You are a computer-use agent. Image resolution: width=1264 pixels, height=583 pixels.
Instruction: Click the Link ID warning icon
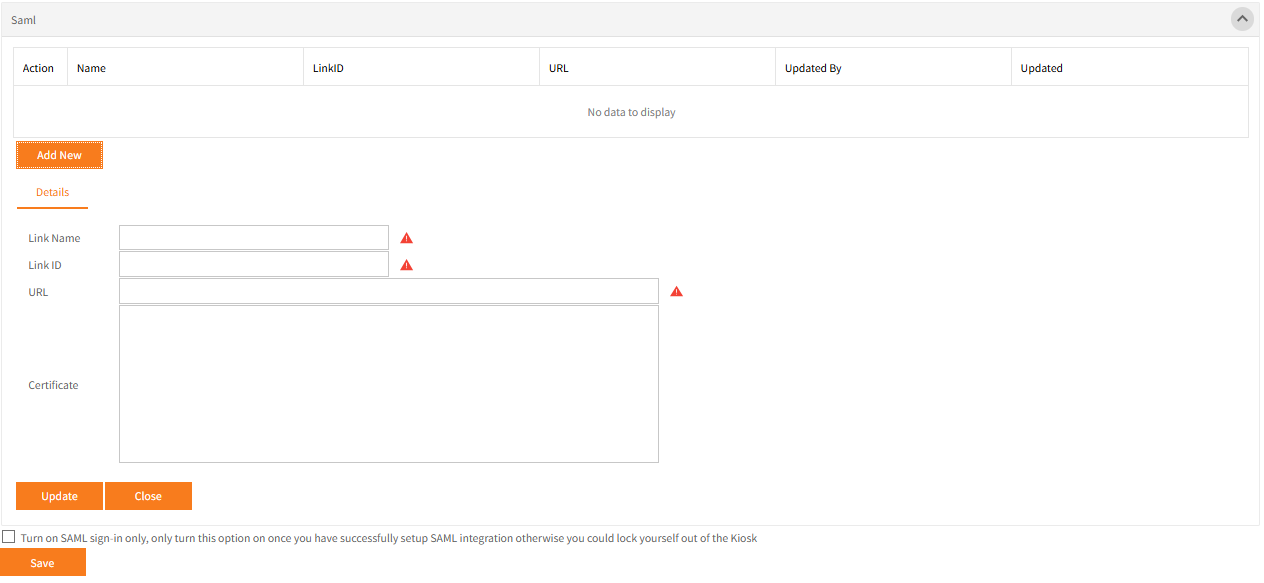click(406, 265)
